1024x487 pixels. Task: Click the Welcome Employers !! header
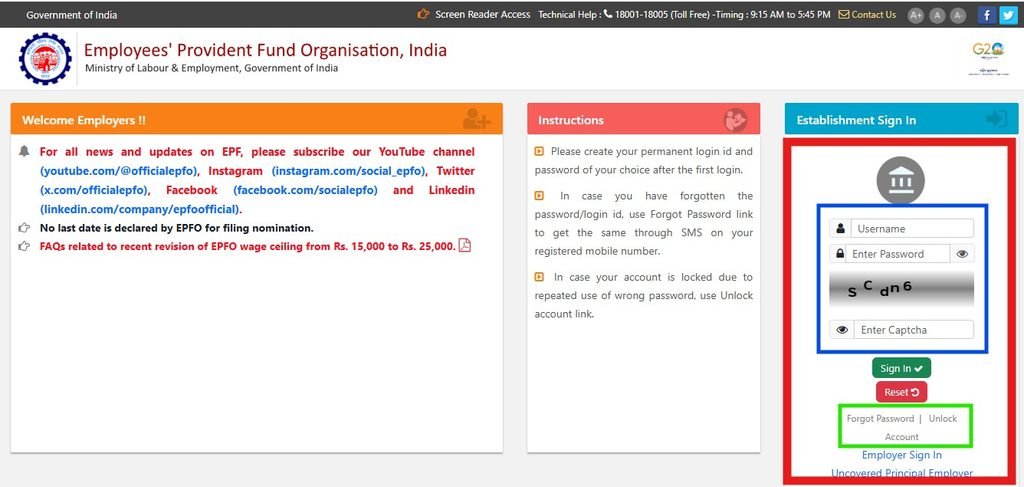84,120
